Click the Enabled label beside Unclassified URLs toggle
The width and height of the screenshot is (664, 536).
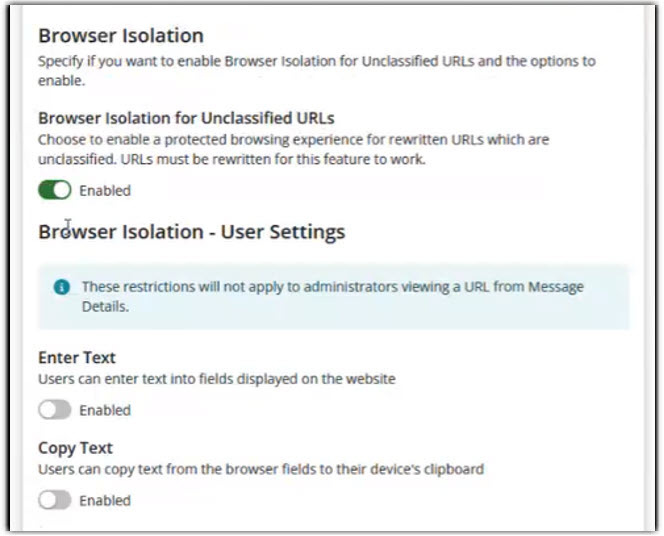105,190
